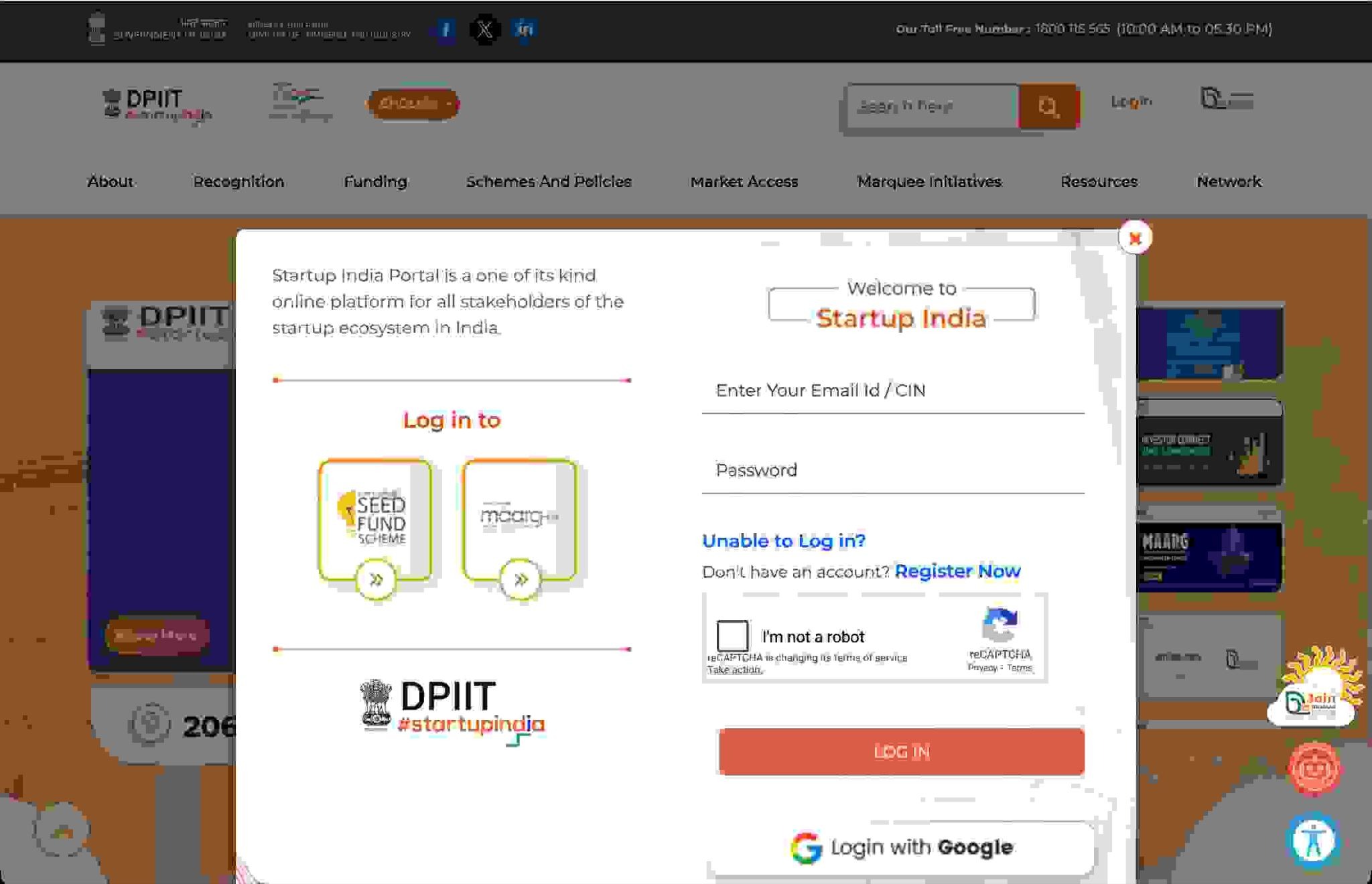Open the LinkedIn social icon
Image resolution: width=1372 pixels, height=884 pixels.
pos(525,29)
